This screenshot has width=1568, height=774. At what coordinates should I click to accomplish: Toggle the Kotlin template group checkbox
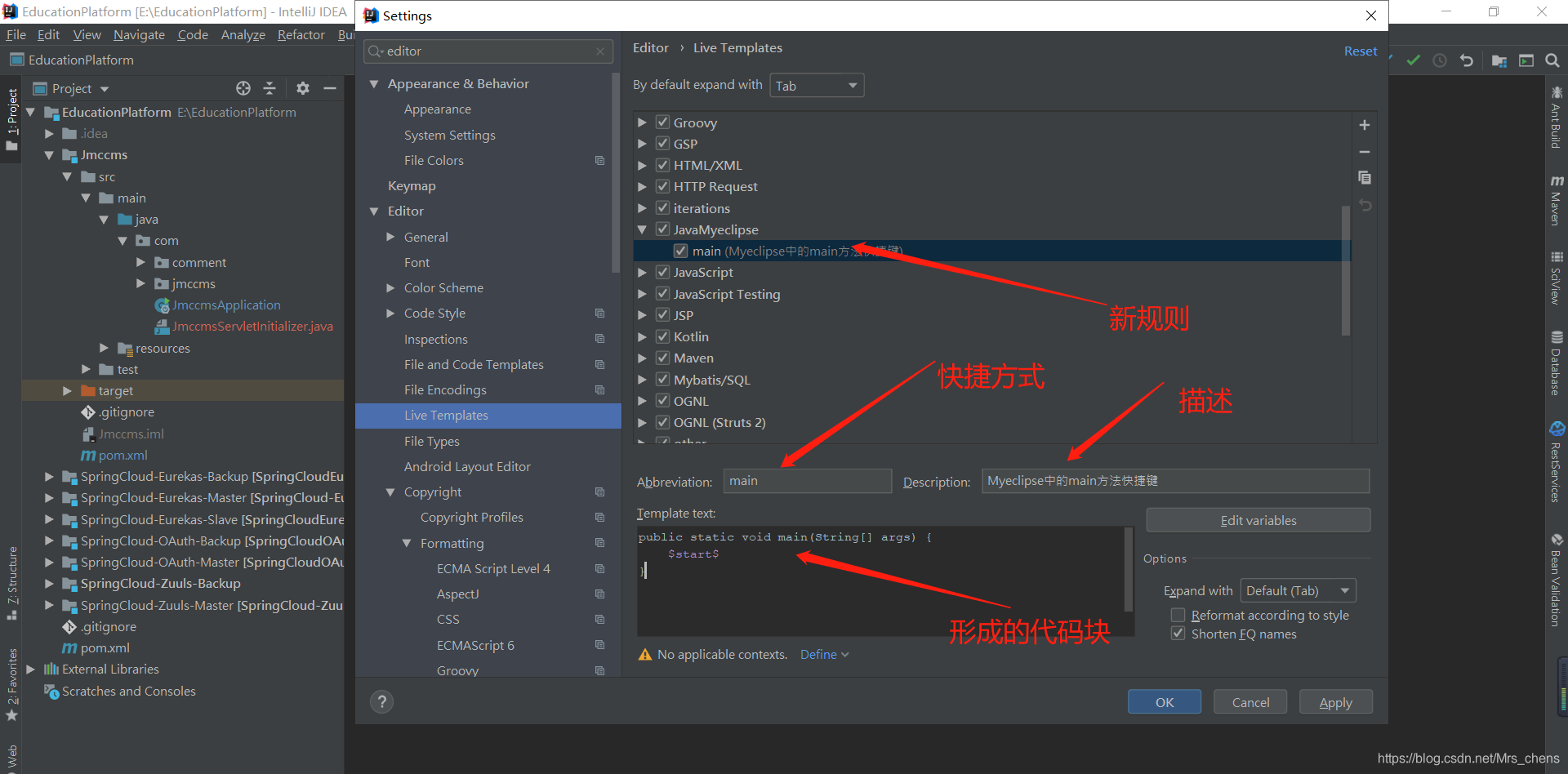tap(663, 336)
